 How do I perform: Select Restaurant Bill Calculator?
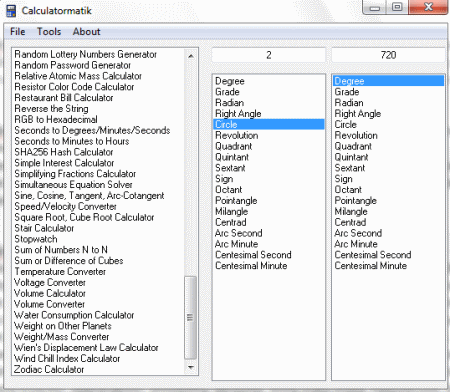point(64,98)
